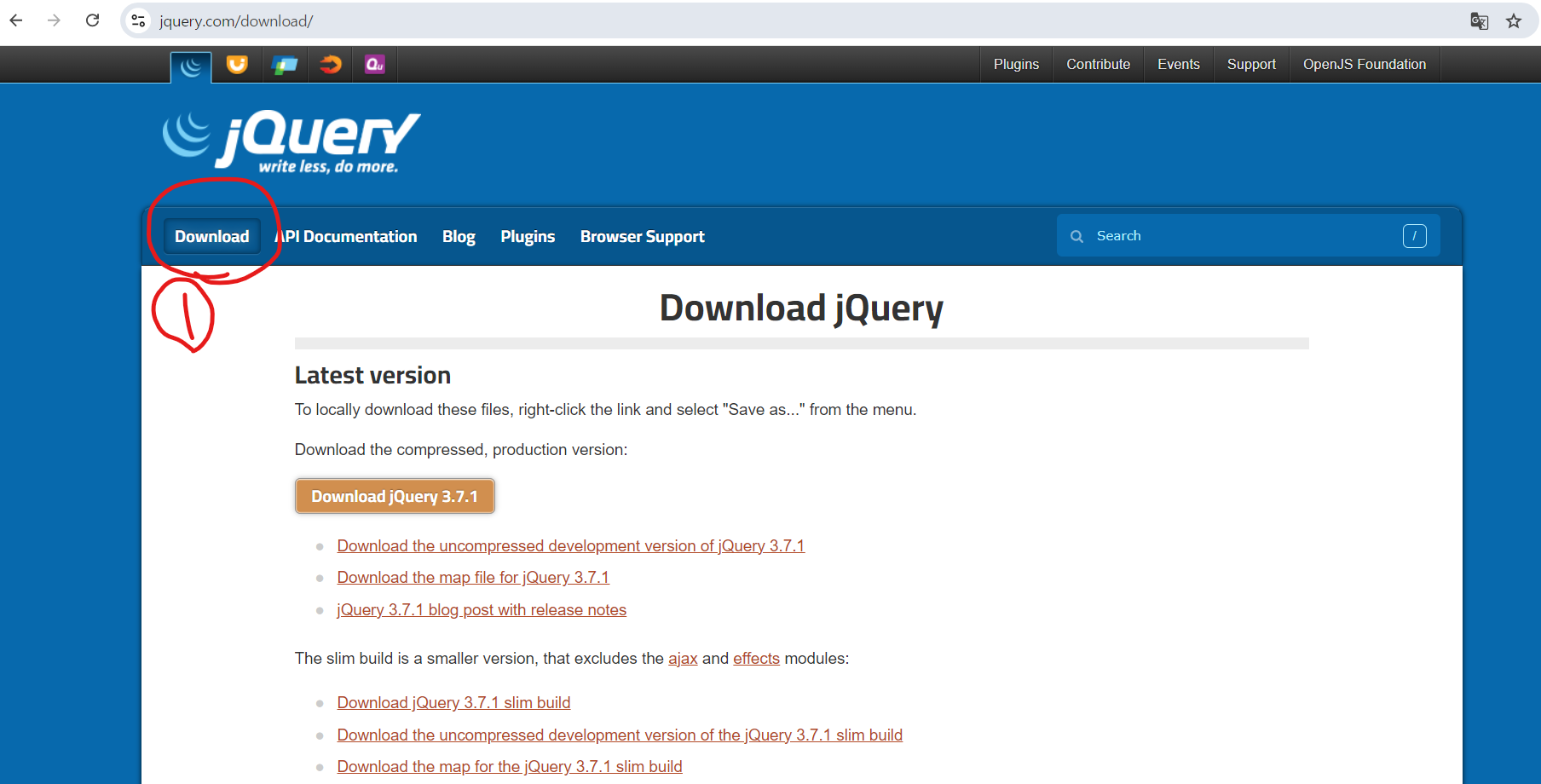
Task: Download jQuery 3.7.1 slim build
Action: point(453,702)
